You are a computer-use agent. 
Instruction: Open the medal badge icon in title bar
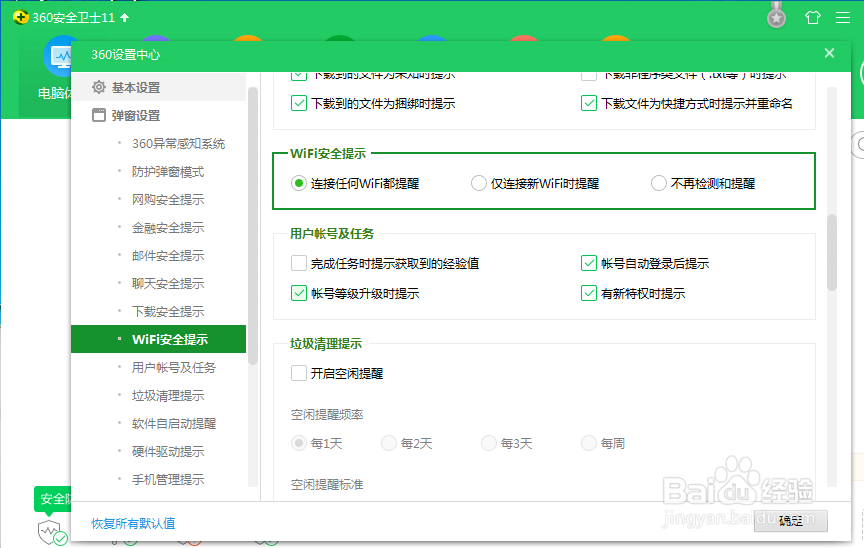coord(776,15)
